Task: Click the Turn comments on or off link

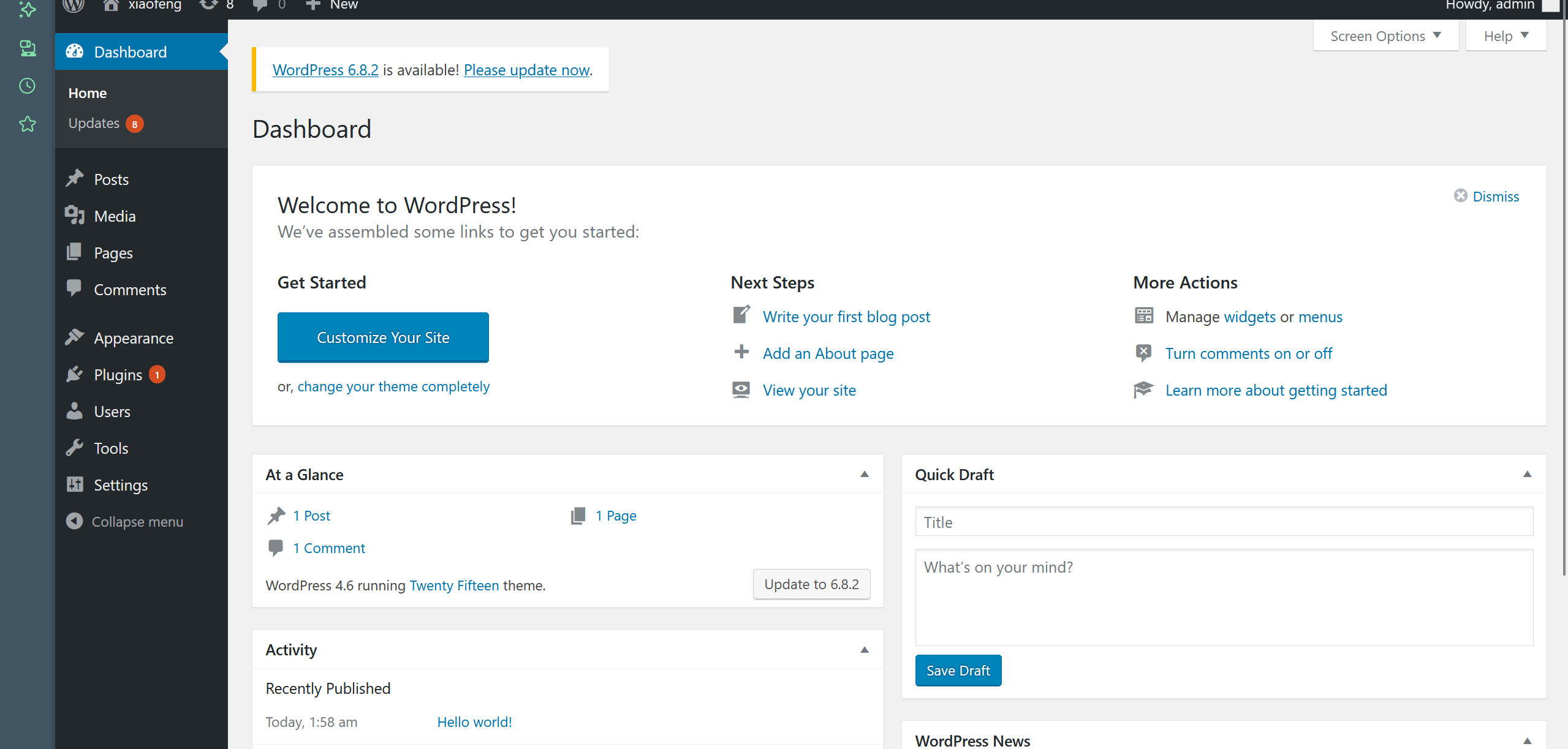Action: [1249, 353]
